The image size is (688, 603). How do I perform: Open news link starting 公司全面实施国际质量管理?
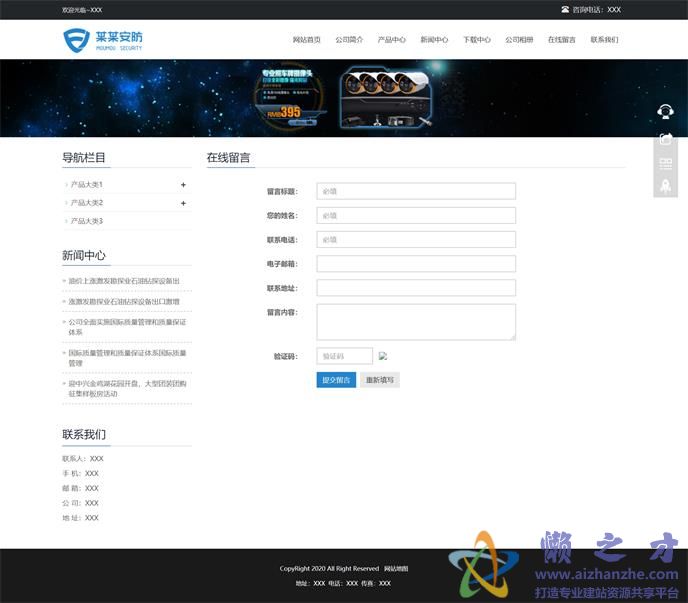[127, 327]
